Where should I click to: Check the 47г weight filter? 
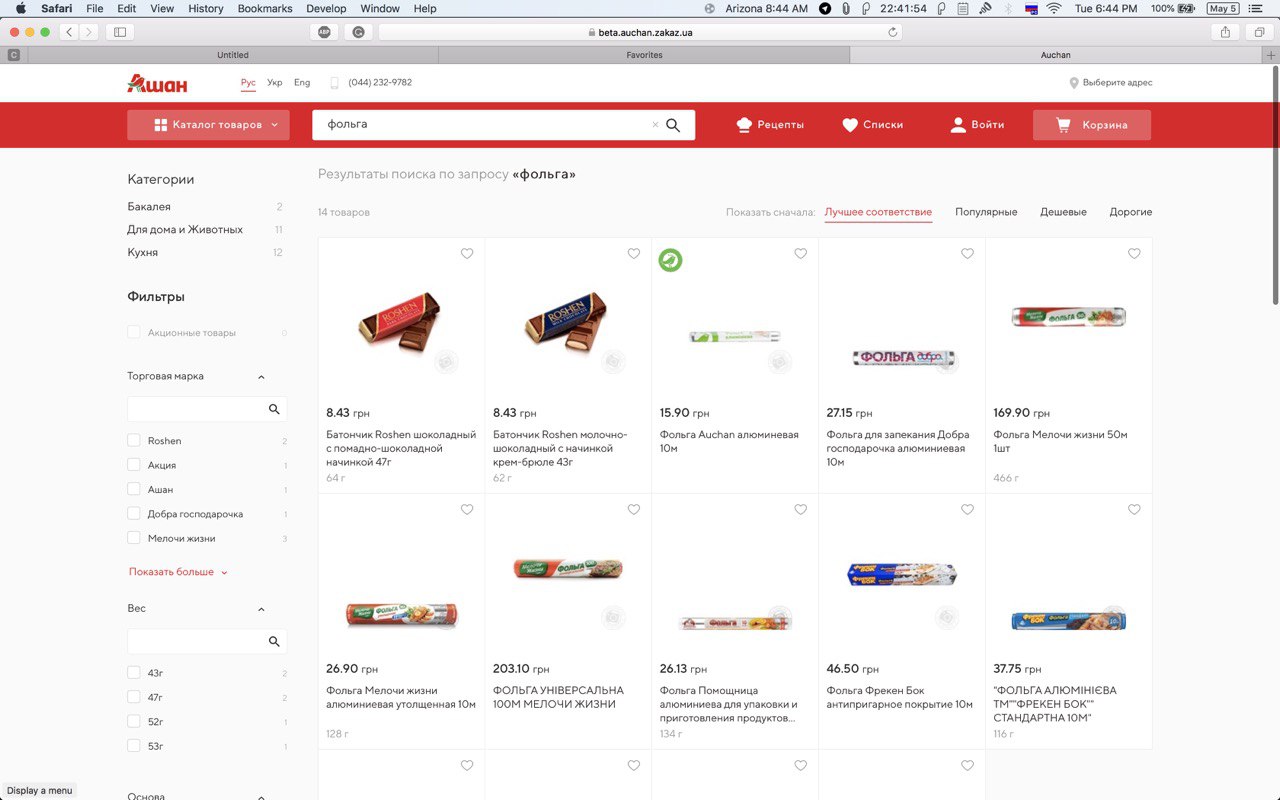[x=134, y=697]
